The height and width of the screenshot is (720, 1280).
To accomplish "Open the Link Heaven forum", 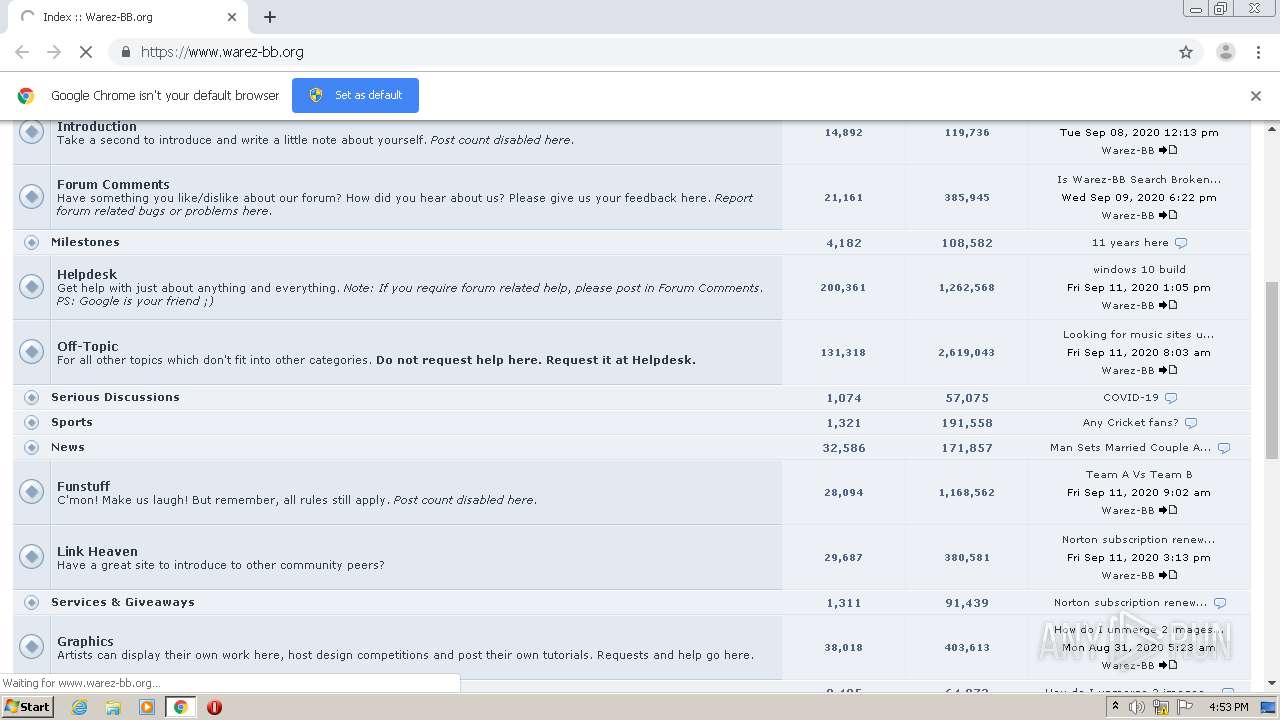I will click(x=97, y=551).
